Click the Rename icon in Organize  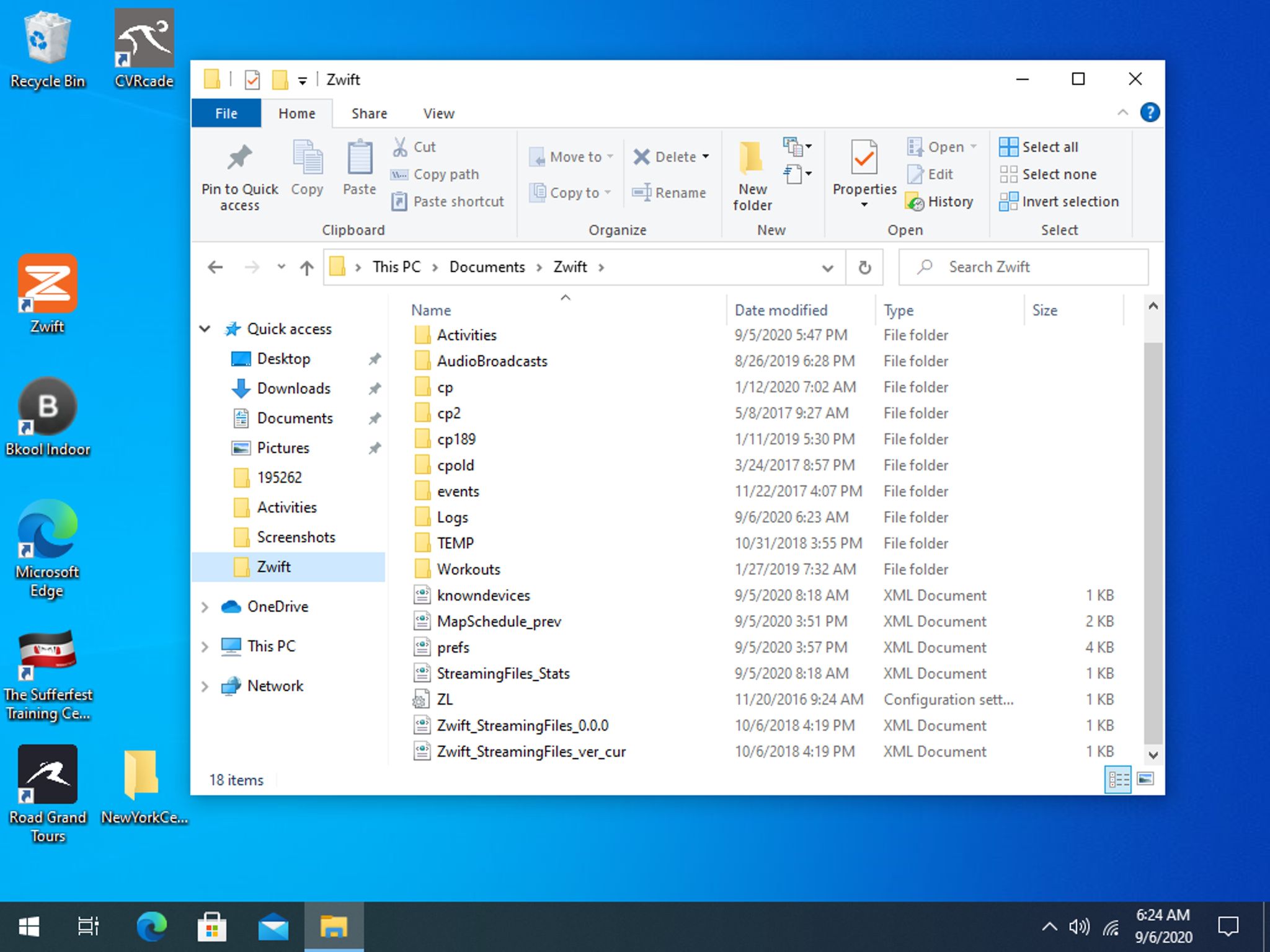click(642, 193)
